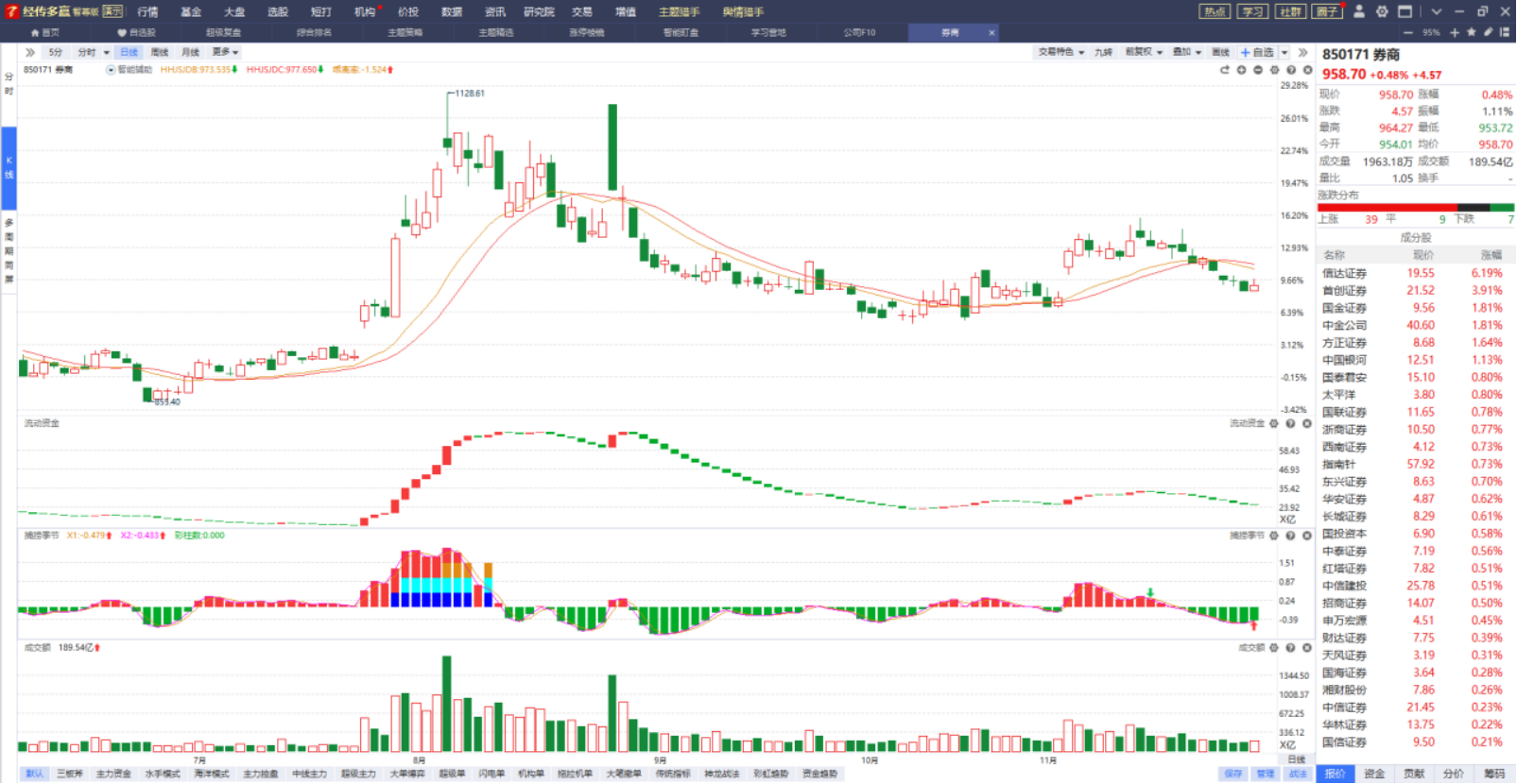Open the 分时 dropdown arrow
Viewport: 1517px width, 784px height.
pos(107,53)
